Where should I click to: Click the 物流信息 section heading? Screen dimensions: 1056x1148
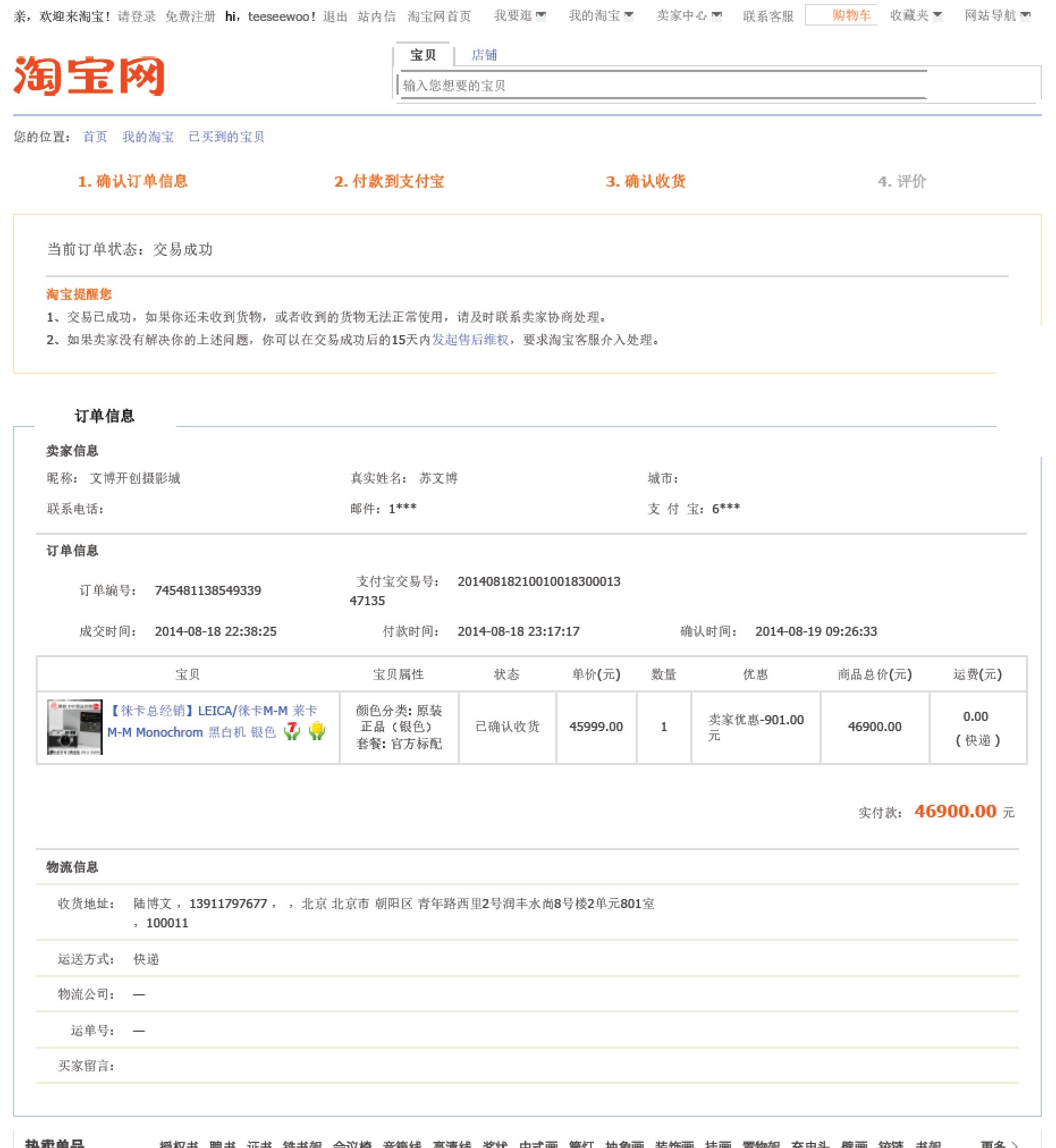(72, 867)
